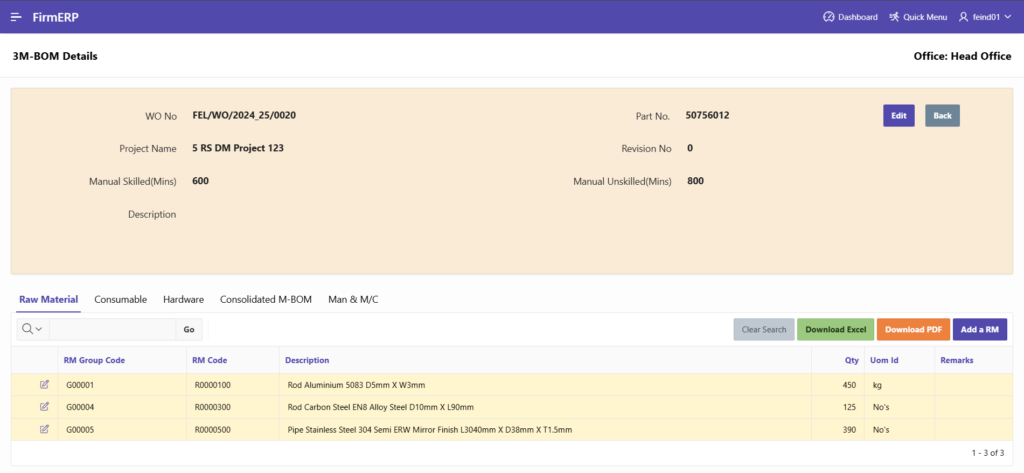Click the Back button
The height and width of the screenshot is (473, 1024).
[942, 116]
